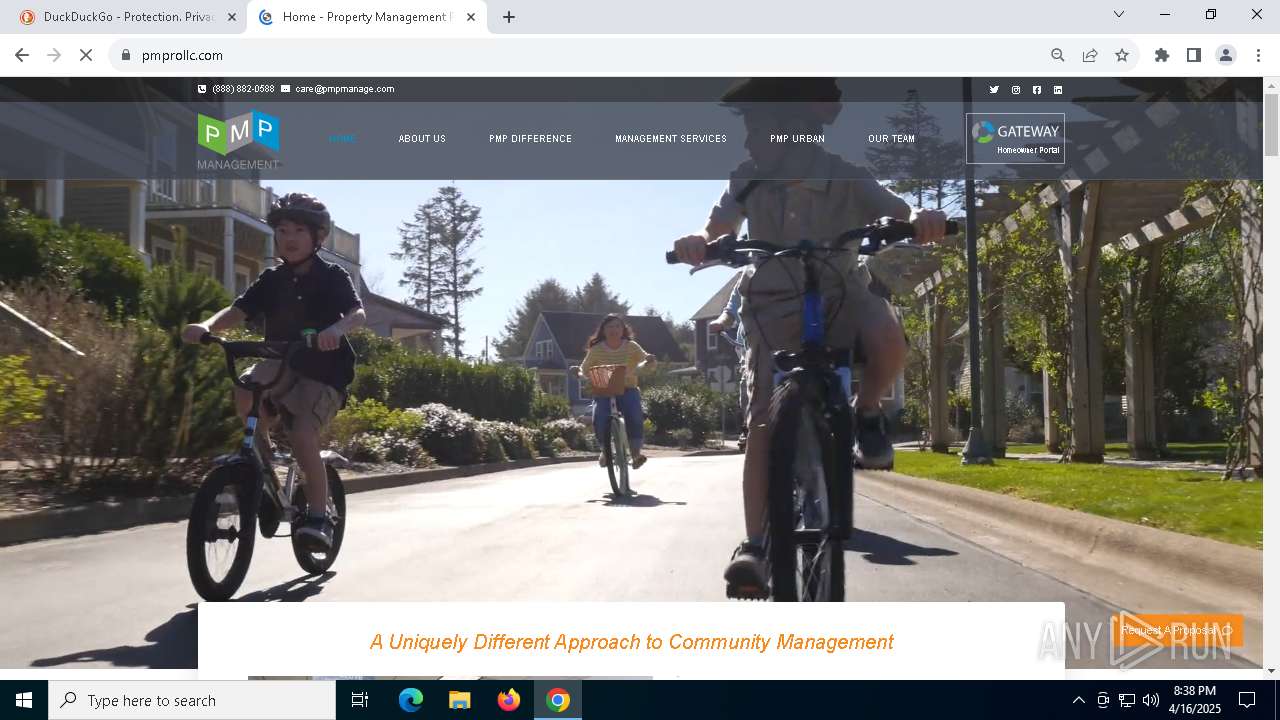
Task: Share this page icon in address bar
Action: [1090, 55]
